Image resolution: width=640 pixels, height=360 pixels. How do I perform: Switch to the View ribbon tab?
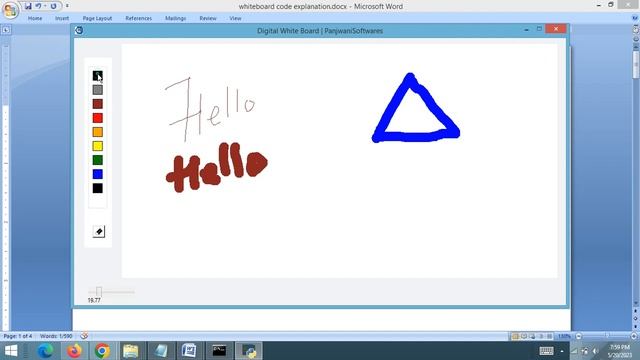pos(235,18)
